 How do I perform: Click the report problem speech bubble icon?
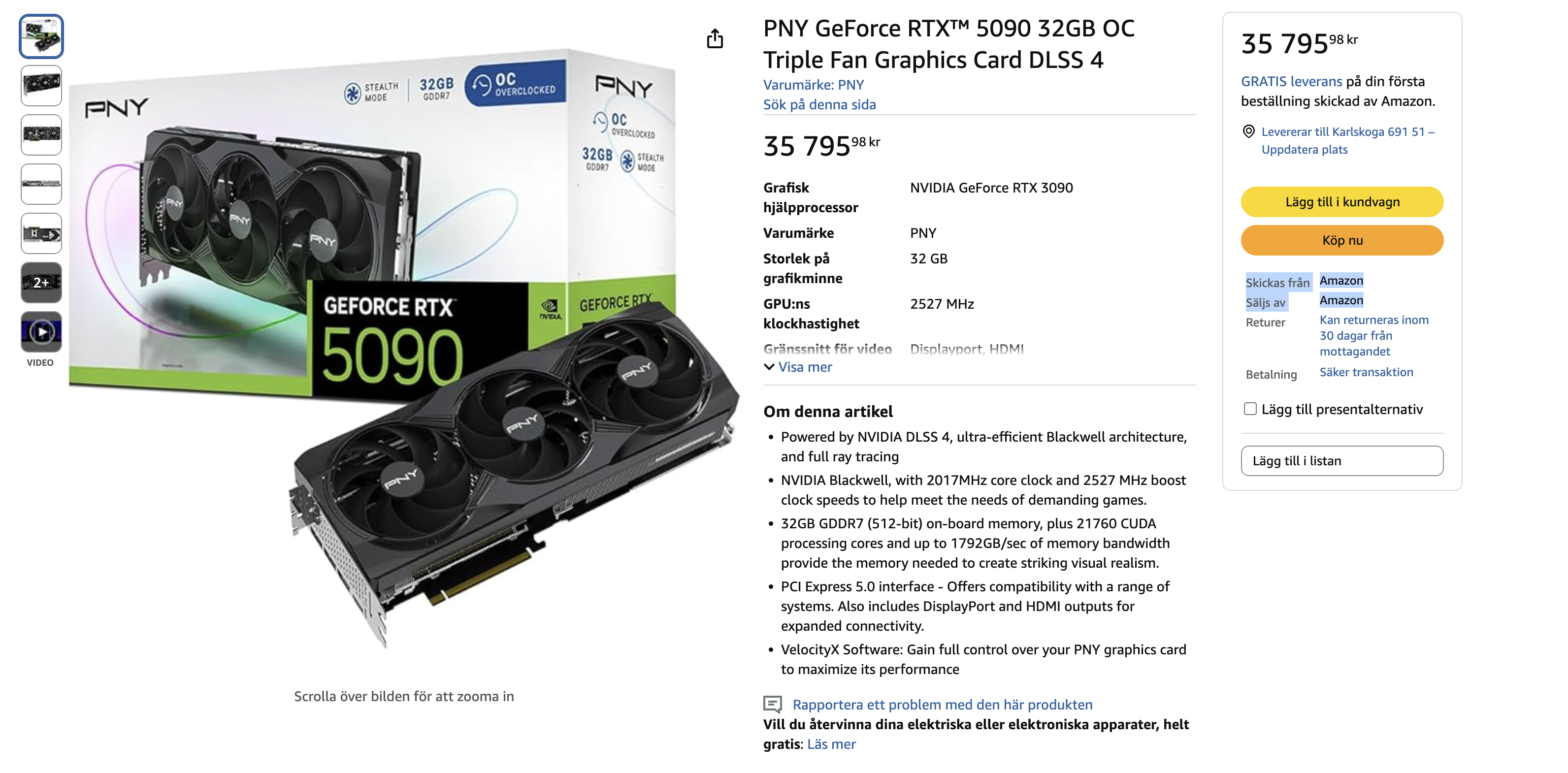(x=773, y=704)
